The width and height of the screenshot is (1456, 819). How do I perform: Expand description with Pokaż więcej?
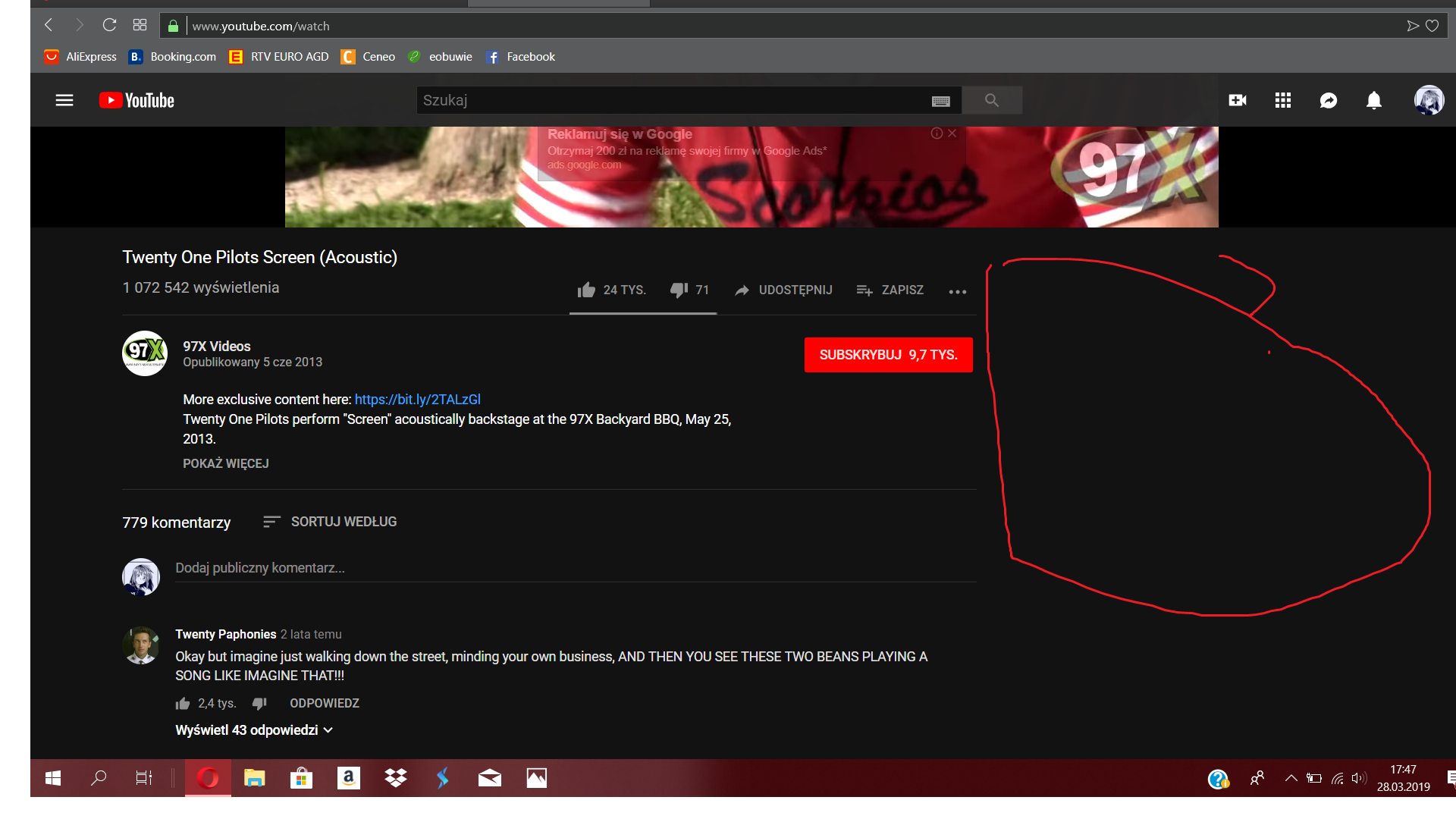(x=225, y=463)
